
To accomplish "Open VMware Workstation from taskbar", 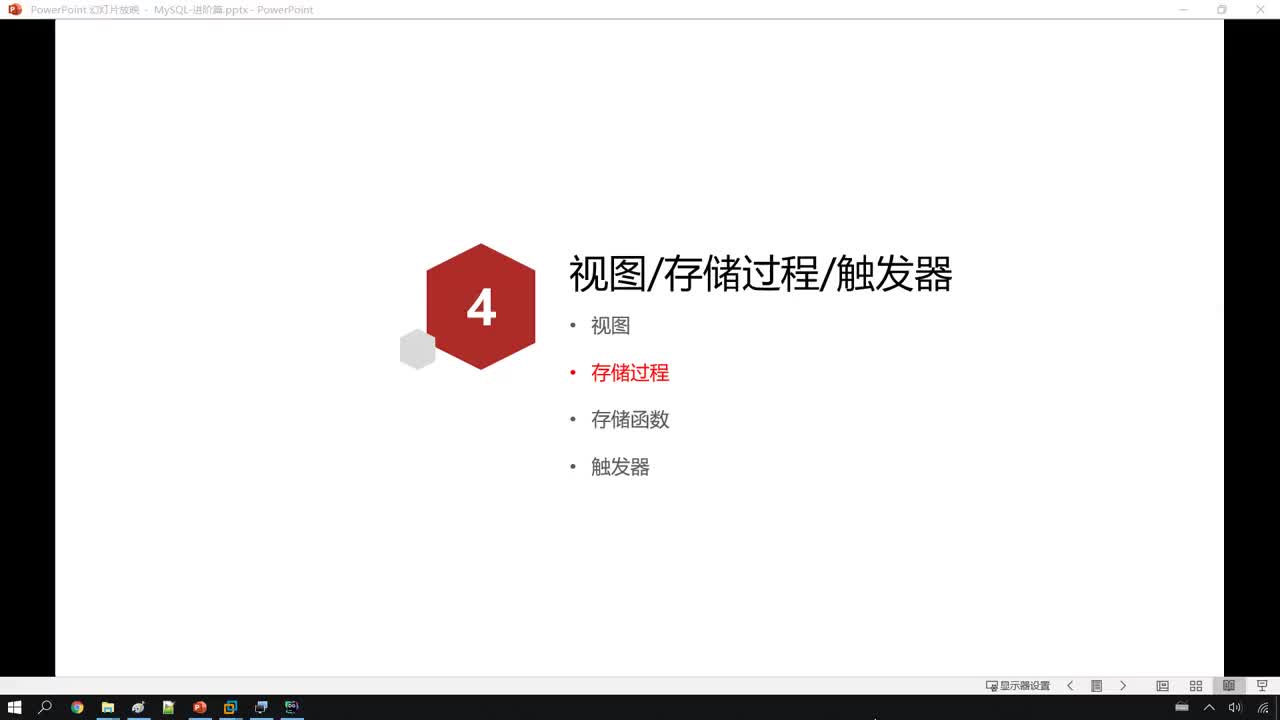I will click(230, 707).
